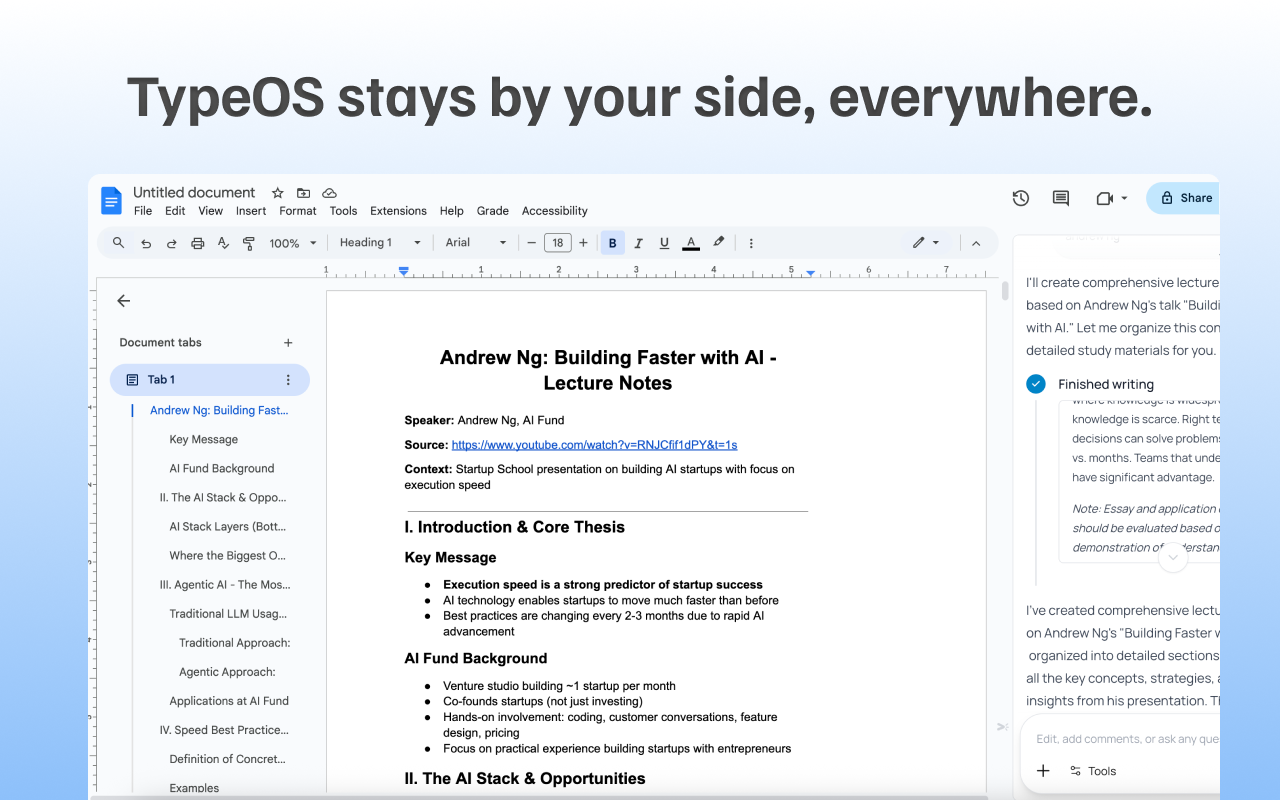Open the Extensions menu
This screenshot has height=800, width=1280.
398,211
